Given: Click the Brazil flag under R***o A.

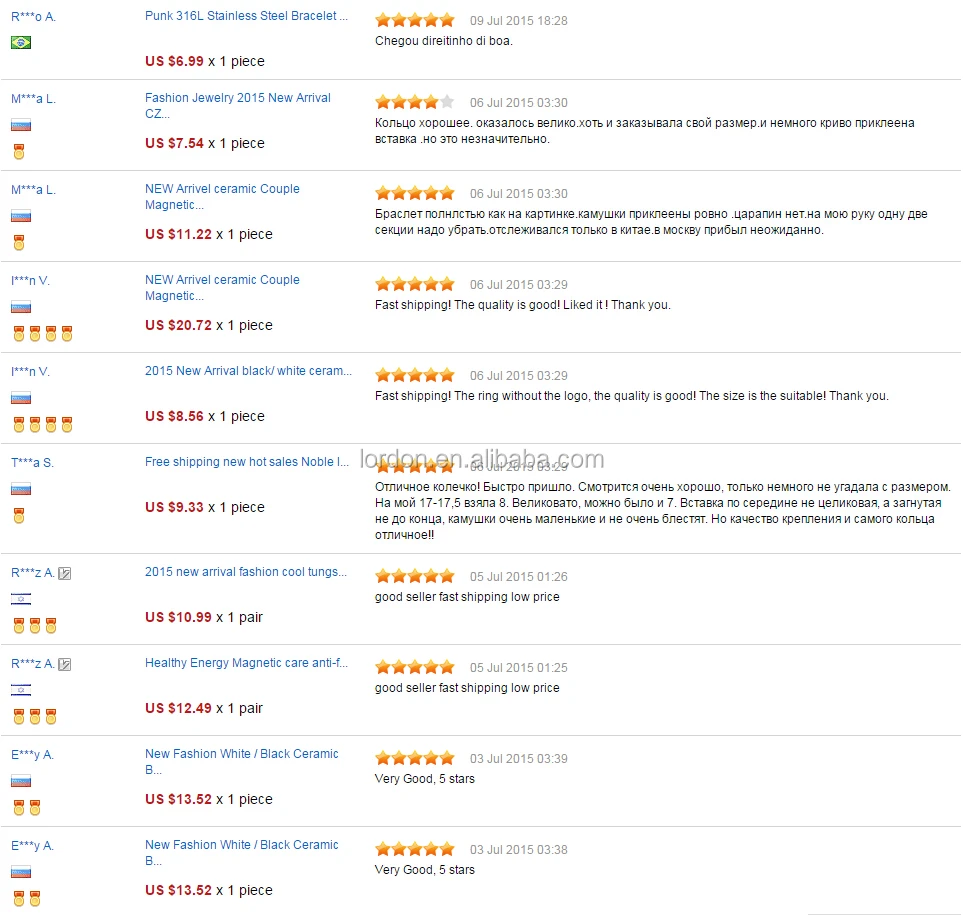Looking at the screenshot, I should (21, 42).
